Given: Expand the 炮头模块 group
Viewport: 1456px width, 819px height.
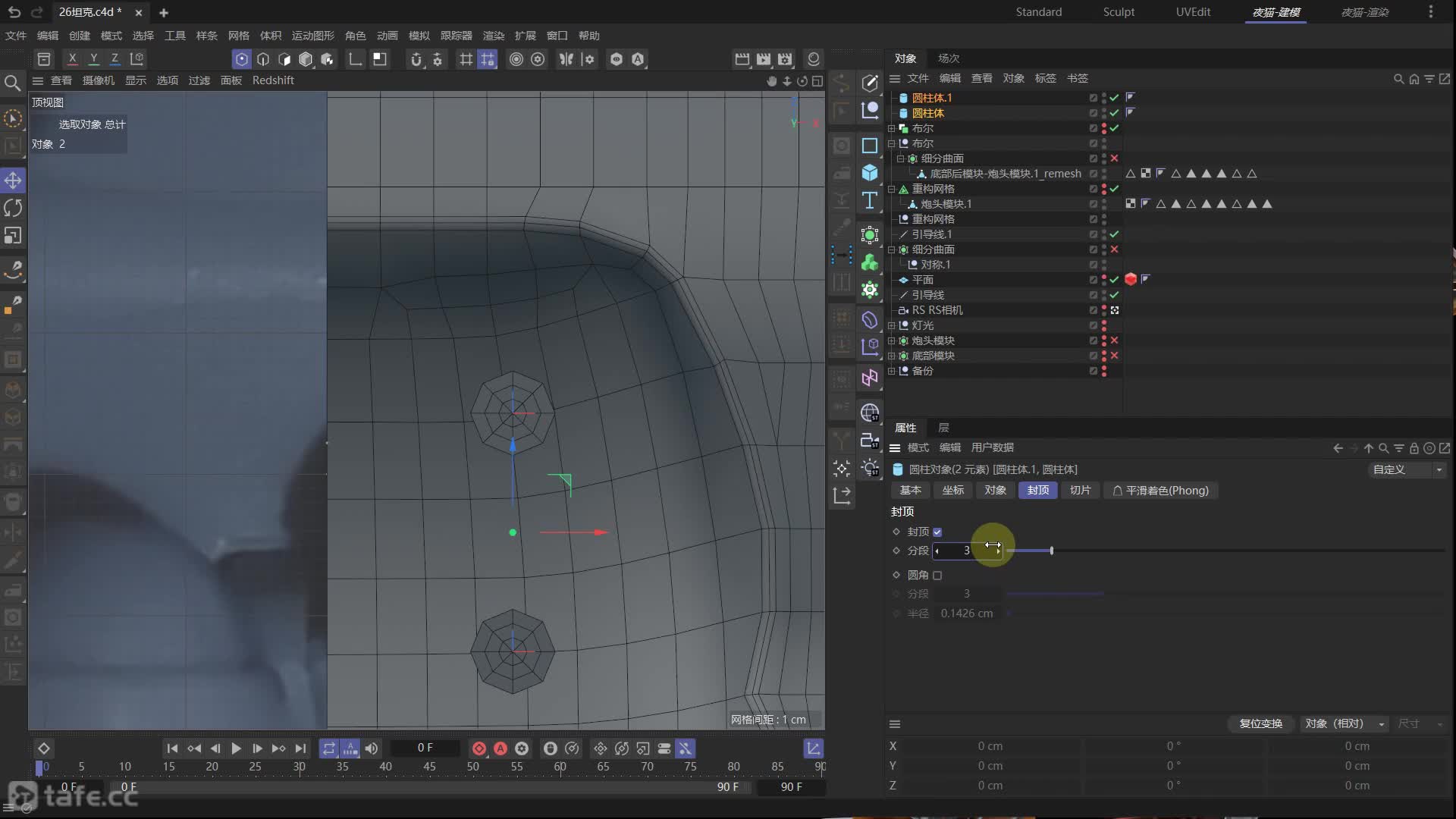Looking at the screenshot, I should pos(892,340).
